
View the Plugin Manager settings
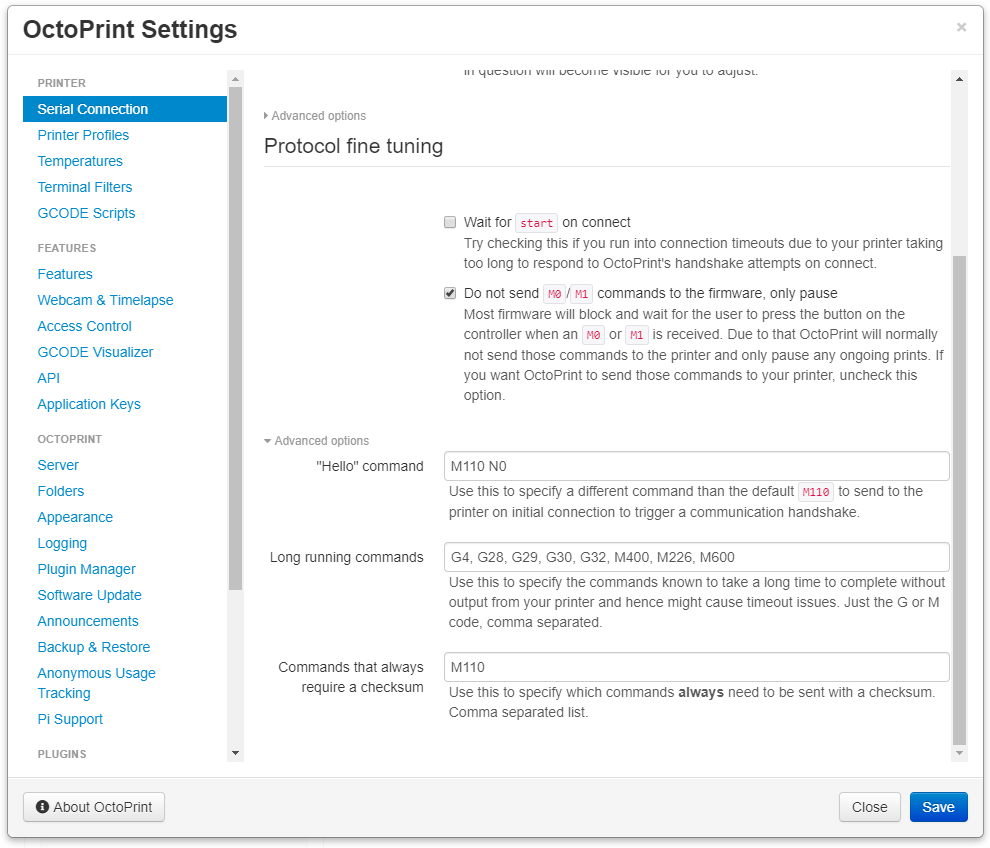coord(86,568)
